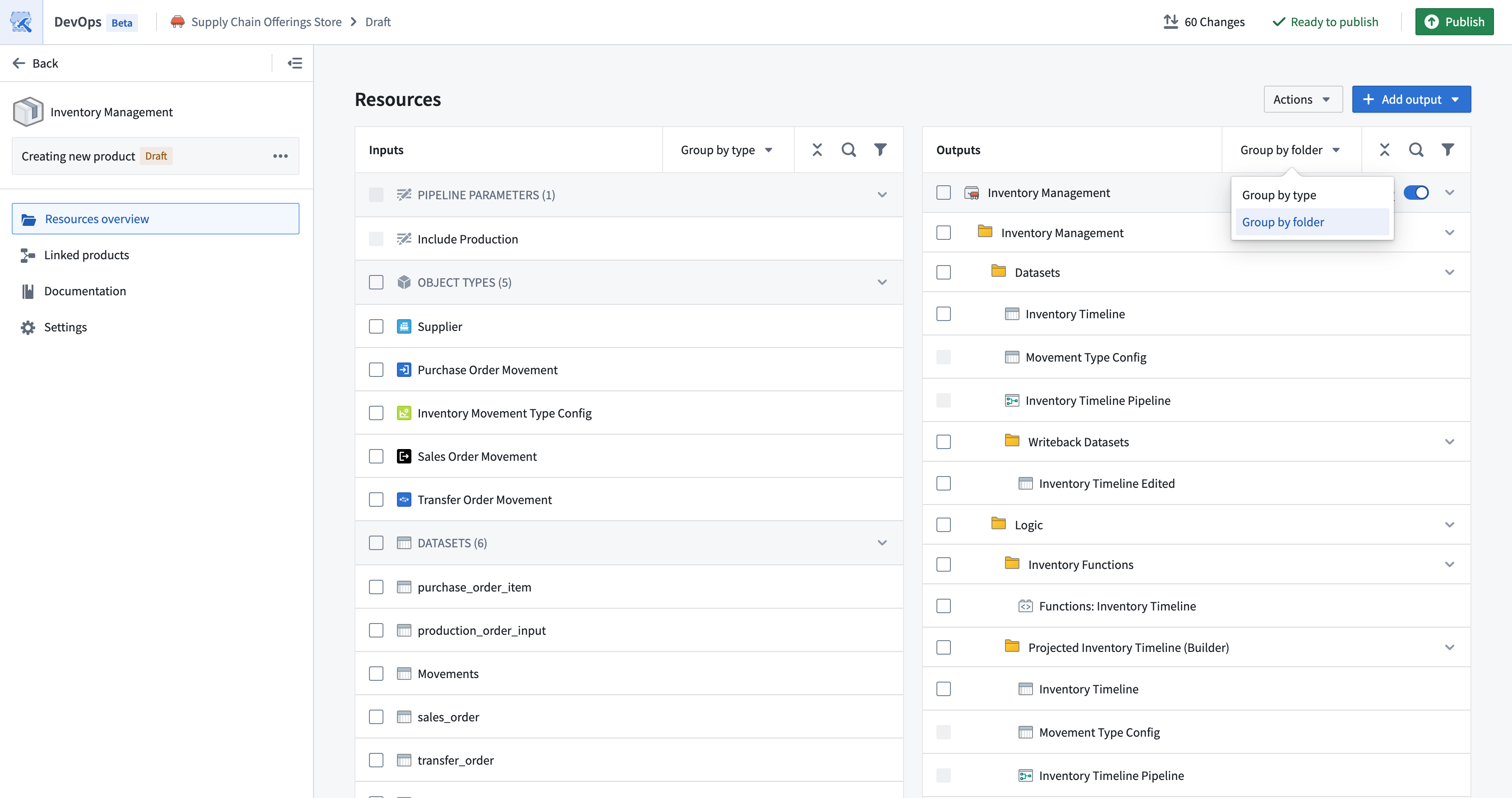The image size is (1512, 798).
Task: Open the Outputs Group by folder dropdown
Action: [x=1291, y=150]
